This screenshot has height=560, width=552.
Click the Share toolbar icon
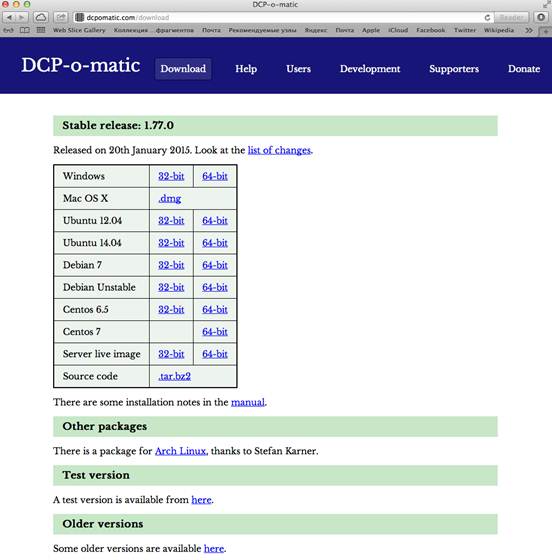[x=61, y=17]
